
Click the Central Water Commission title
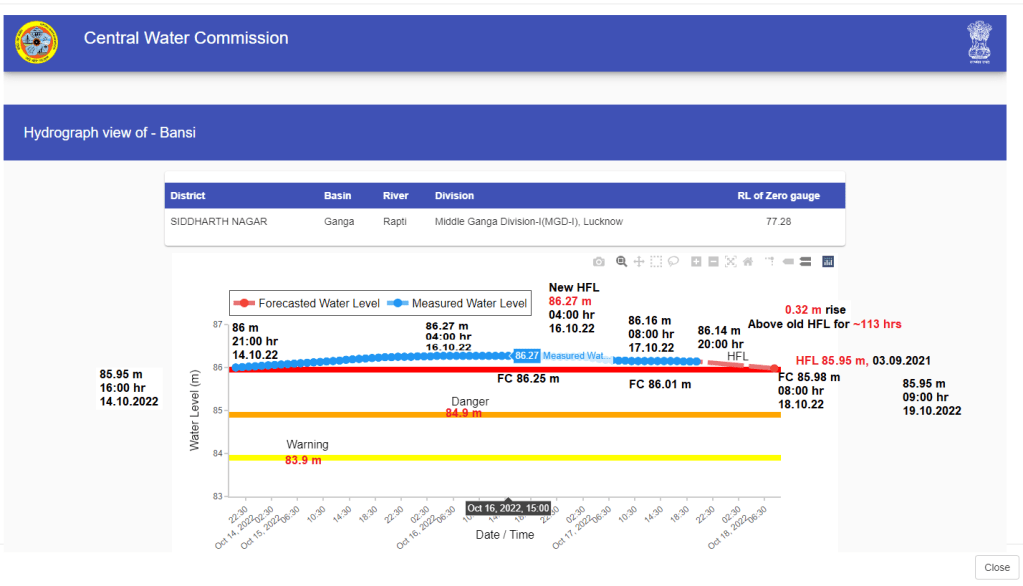186,39
